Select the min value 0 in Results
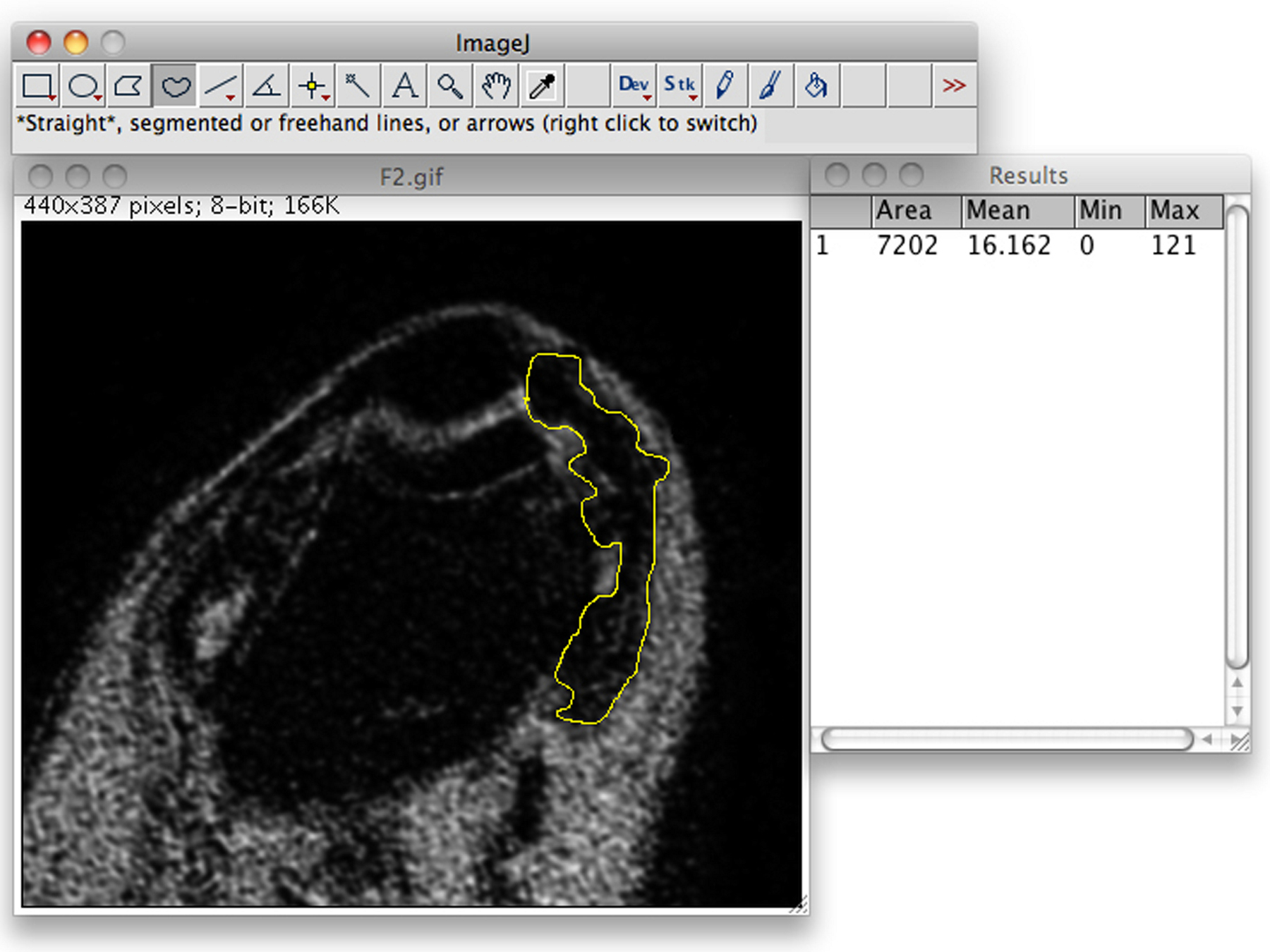The width and height of the screenshot is (1270, 952). [x=1087, y=245]
